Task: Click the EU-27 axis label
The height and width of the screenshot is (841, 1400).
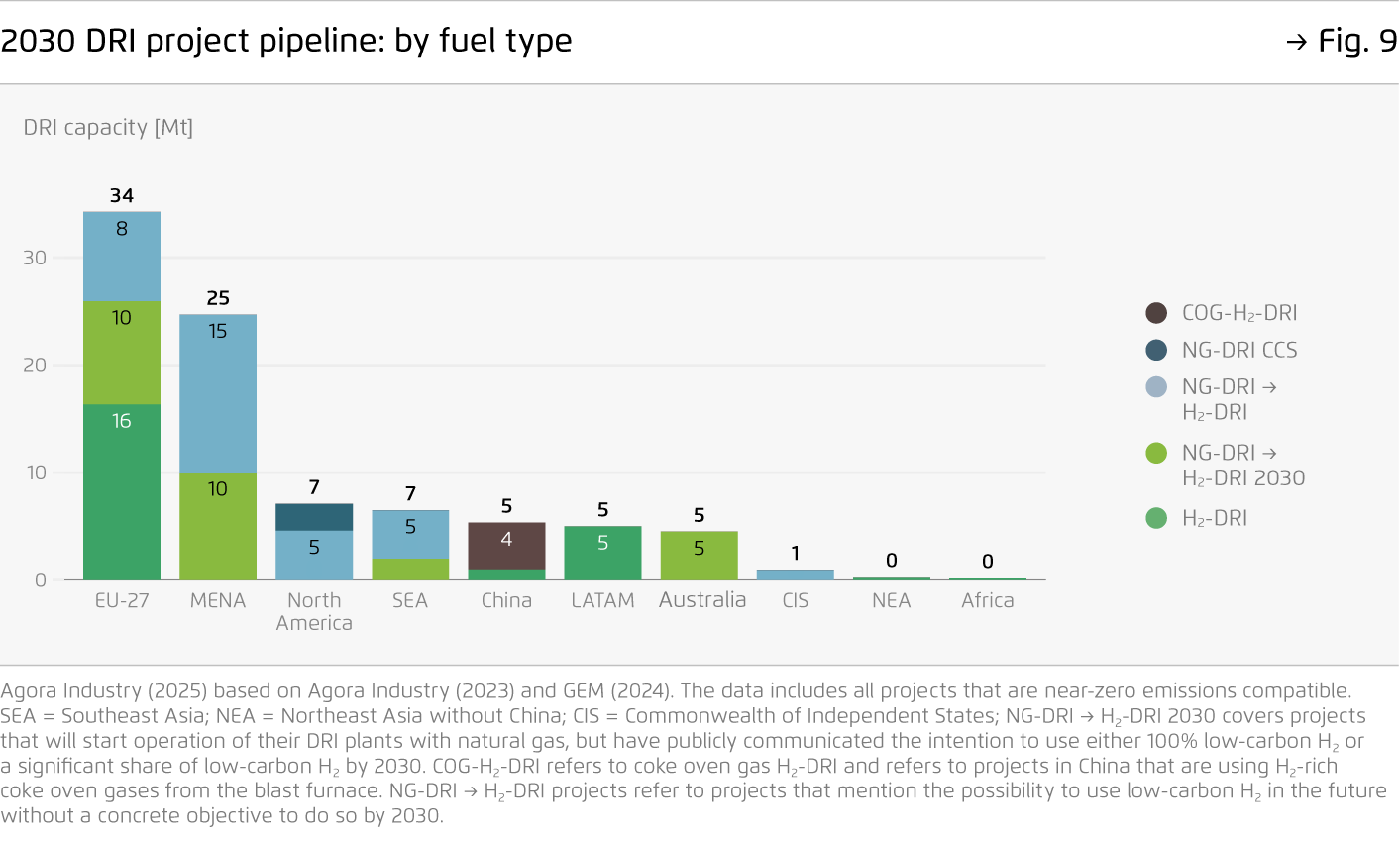Action: click(122, 600)
